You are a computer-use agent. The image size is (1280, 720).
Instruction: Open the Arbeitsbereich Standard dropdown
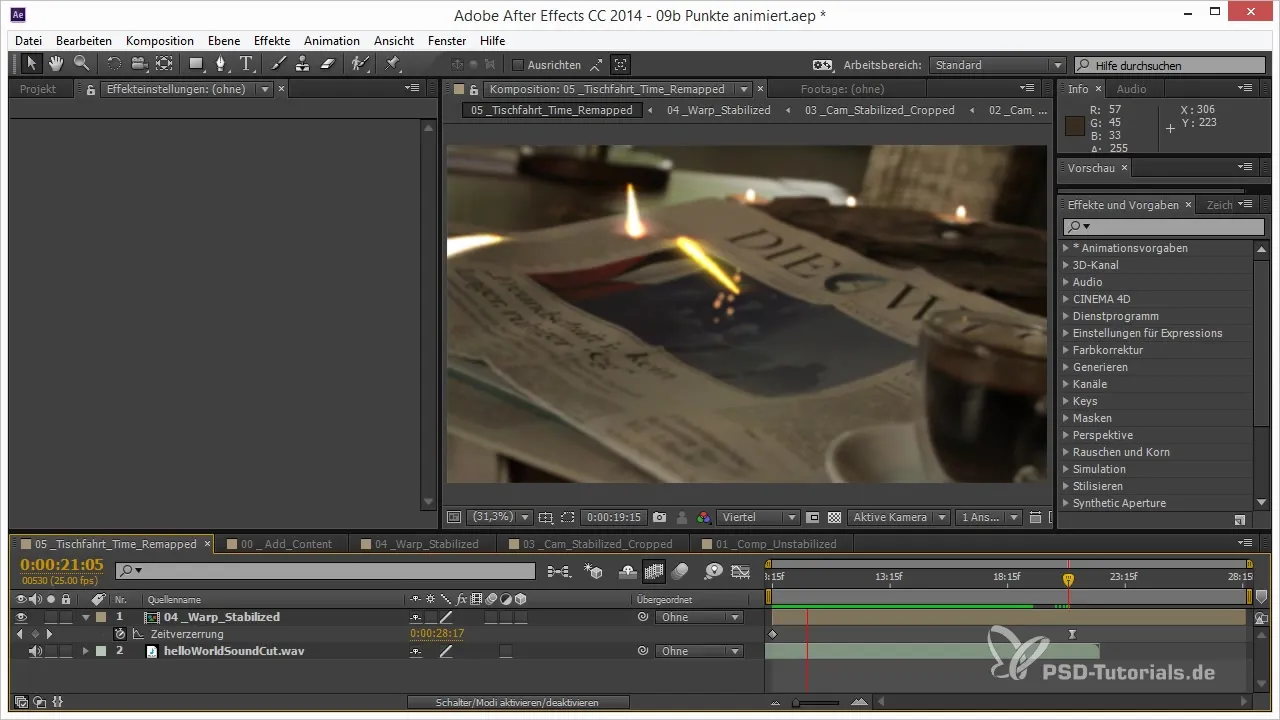pos(997,65)
